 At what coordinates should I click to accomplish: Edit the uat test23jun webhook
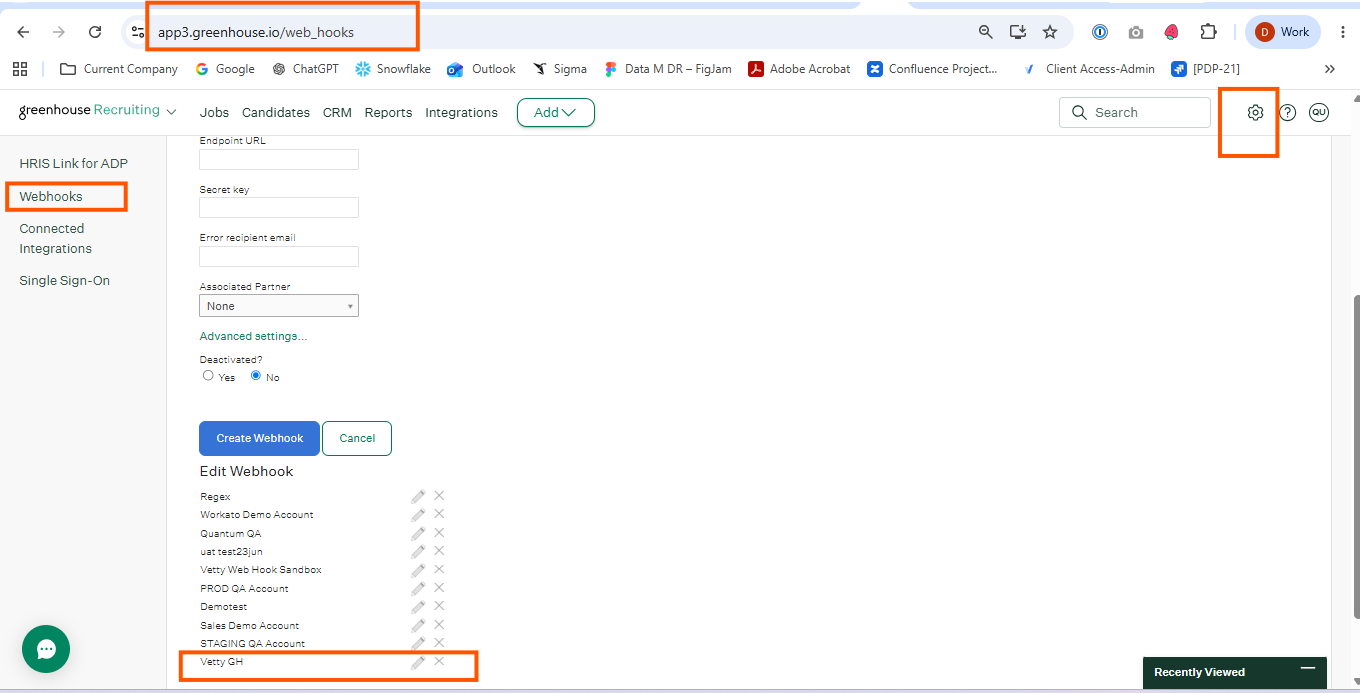418,551
